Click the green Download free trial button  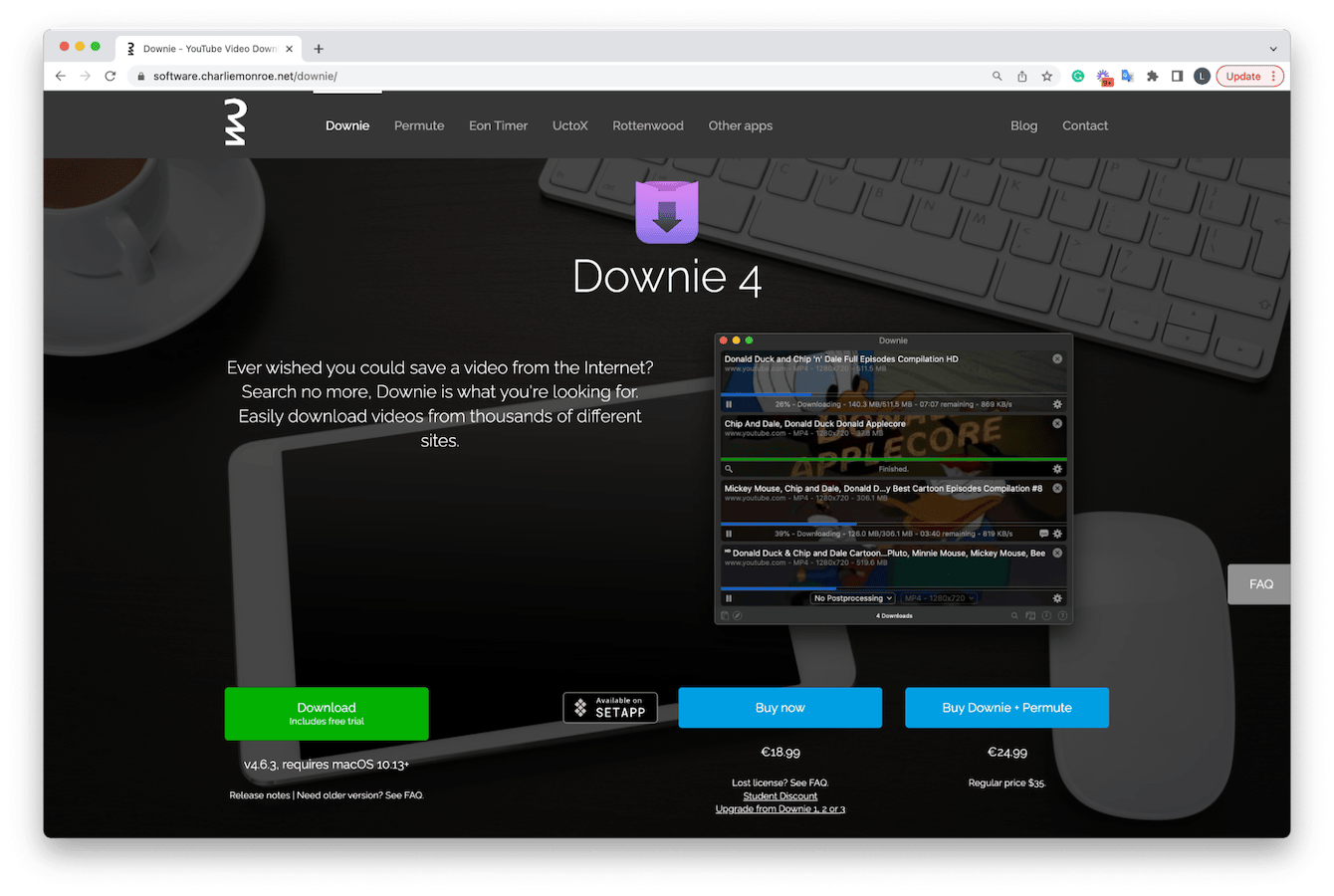coord(327,713)
